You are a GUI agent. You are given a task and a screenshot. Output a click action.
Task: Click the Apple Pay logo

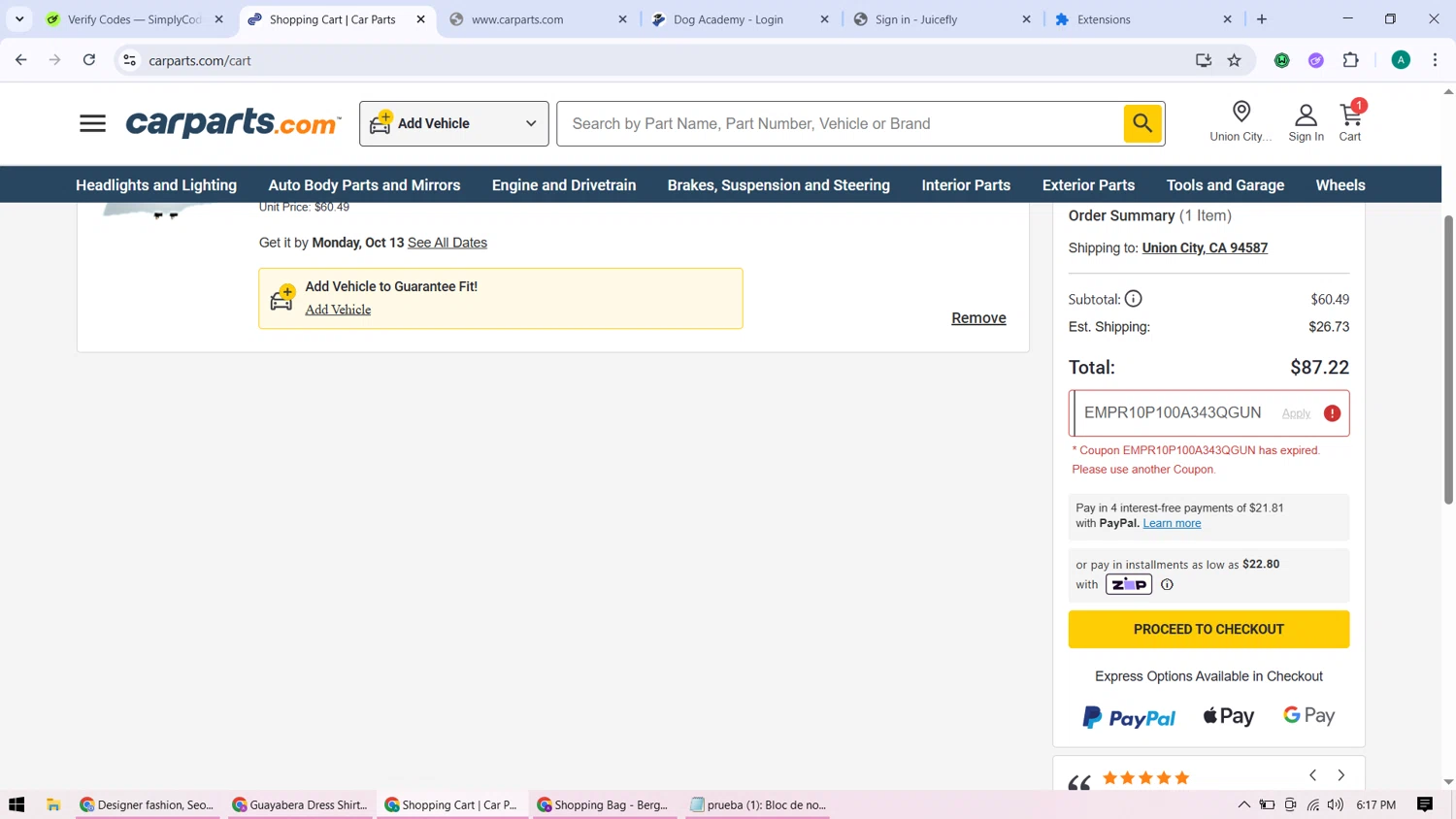[1229, 716]
